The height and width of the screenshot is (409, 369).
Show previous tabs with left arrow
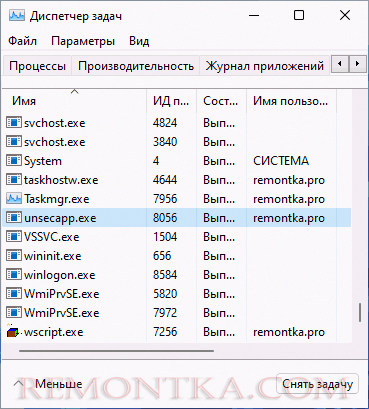(x=340, y=63)
